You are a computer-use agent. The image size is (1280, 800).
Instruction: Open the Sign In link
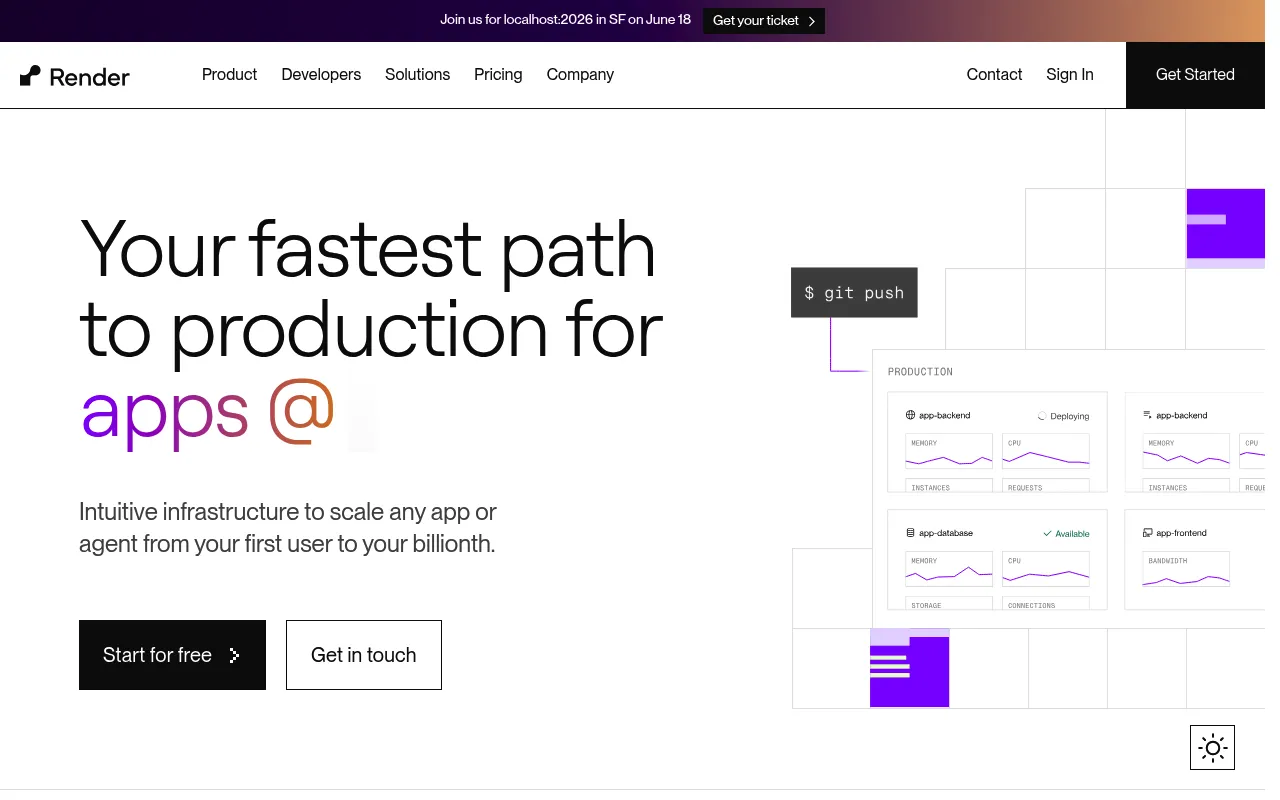click(1070, 75)
